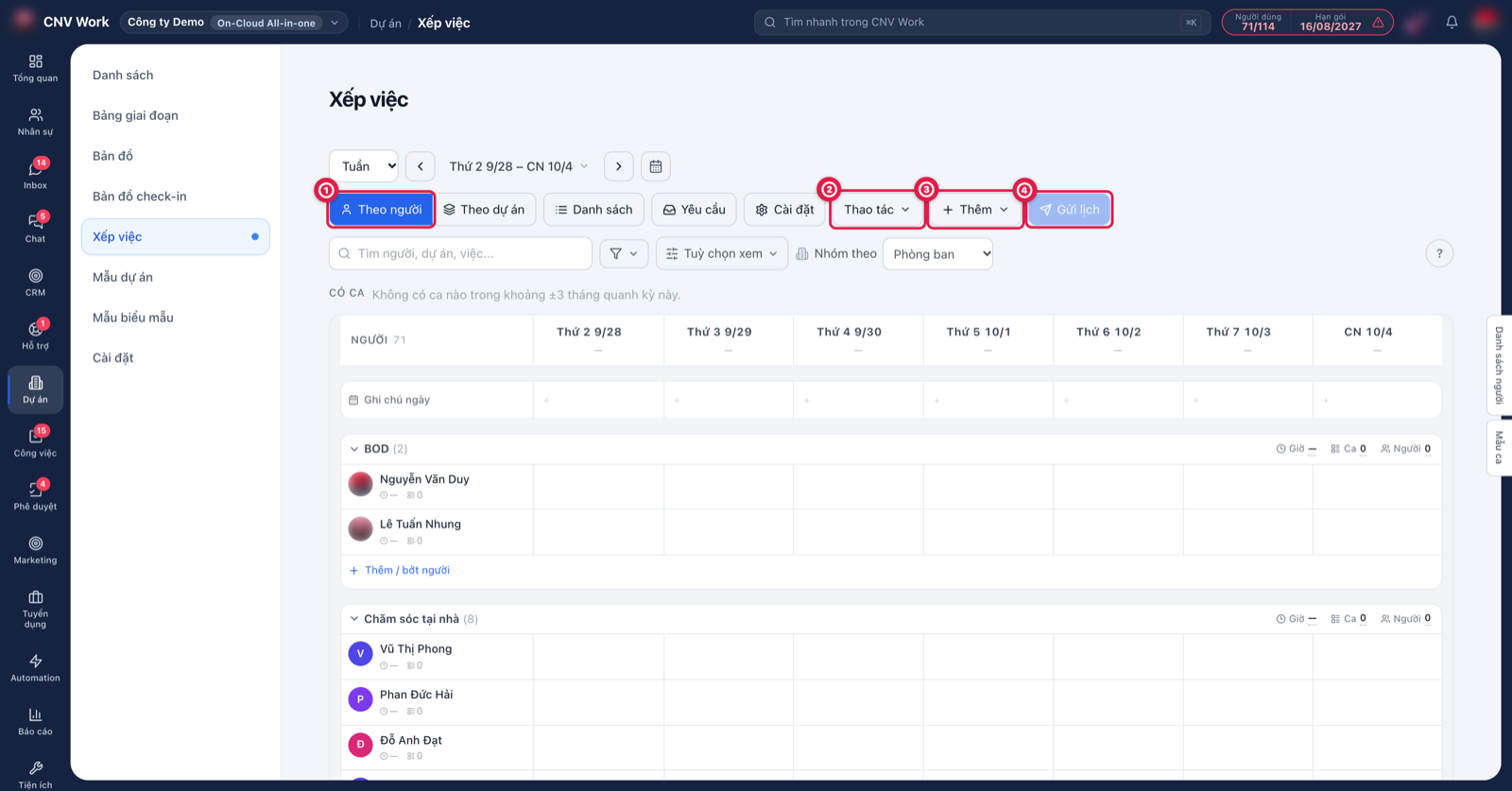Go to the previous week

tap(421, 166)
